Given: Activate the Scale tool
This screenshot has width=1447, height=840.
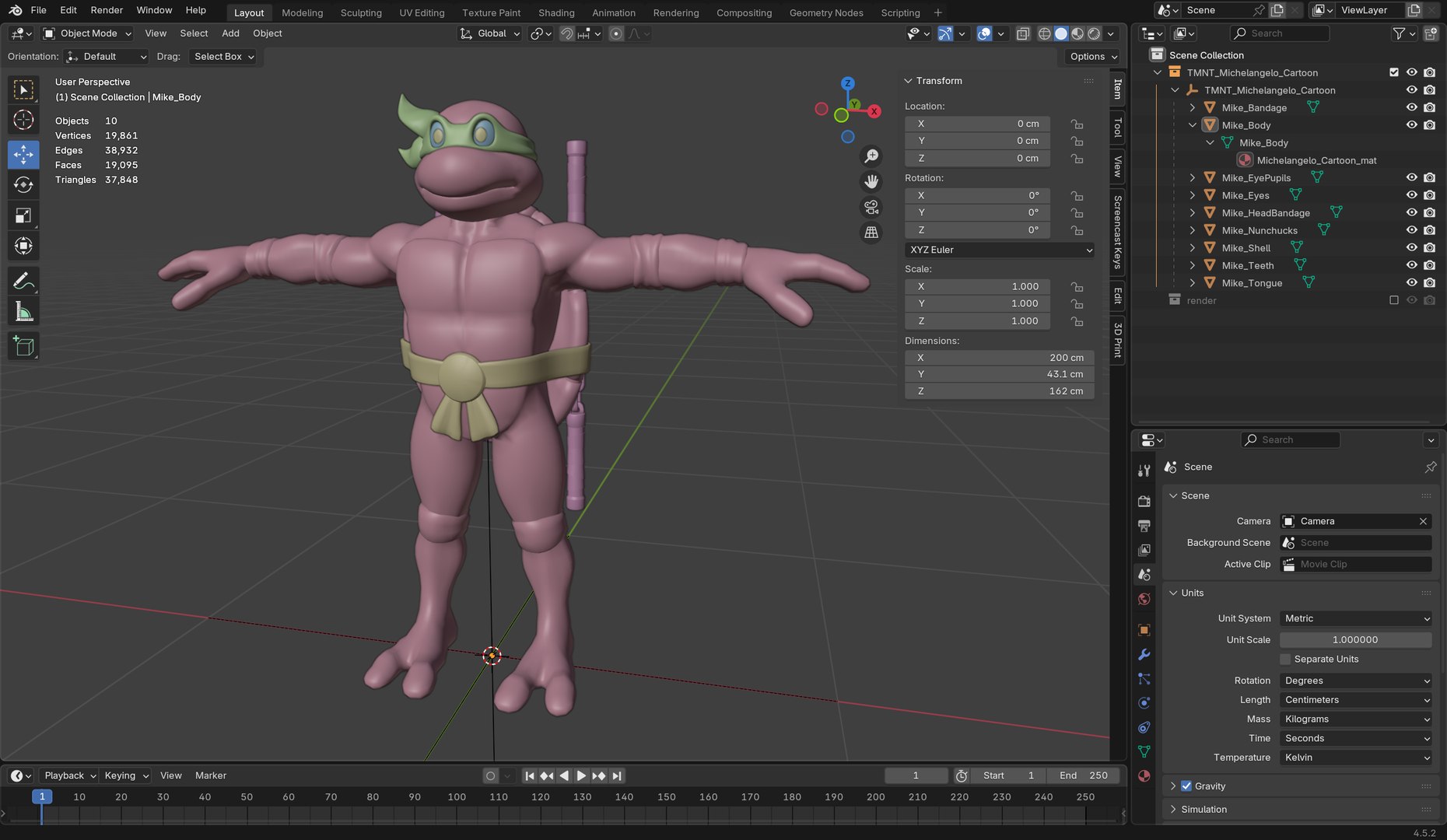Looking at the screenshot, I should [x=23, y=215].
